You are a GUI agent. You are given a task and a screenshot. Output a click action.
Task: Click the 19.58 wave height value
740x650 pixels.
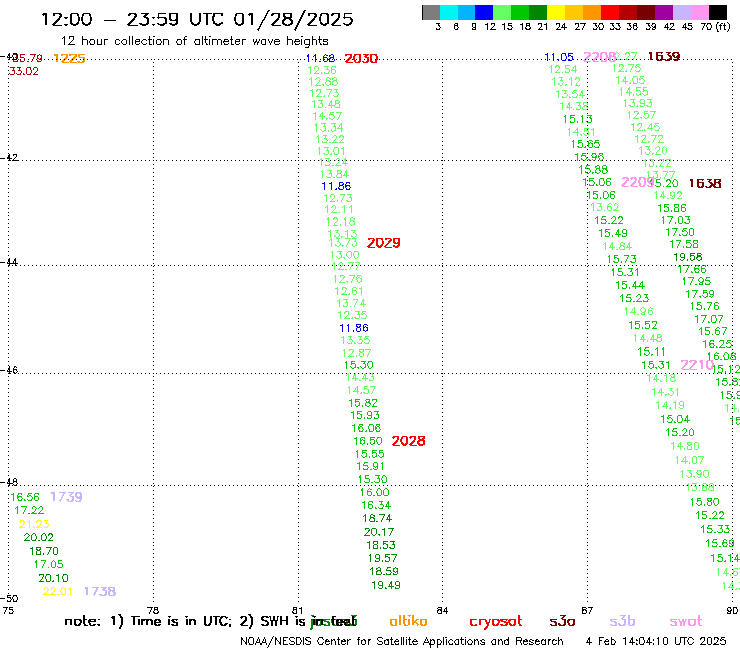[688, 257]
